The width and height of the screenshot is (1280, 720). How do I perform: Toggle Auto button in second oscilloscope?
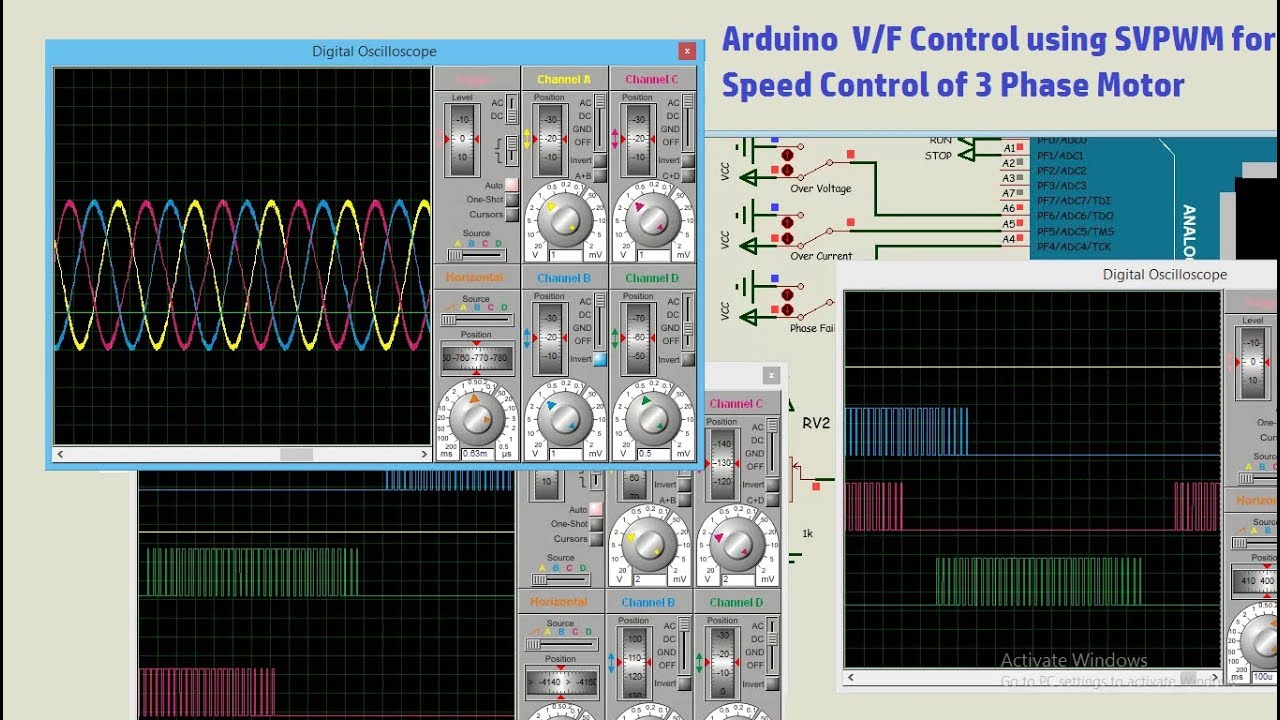[x=596, y=509]
